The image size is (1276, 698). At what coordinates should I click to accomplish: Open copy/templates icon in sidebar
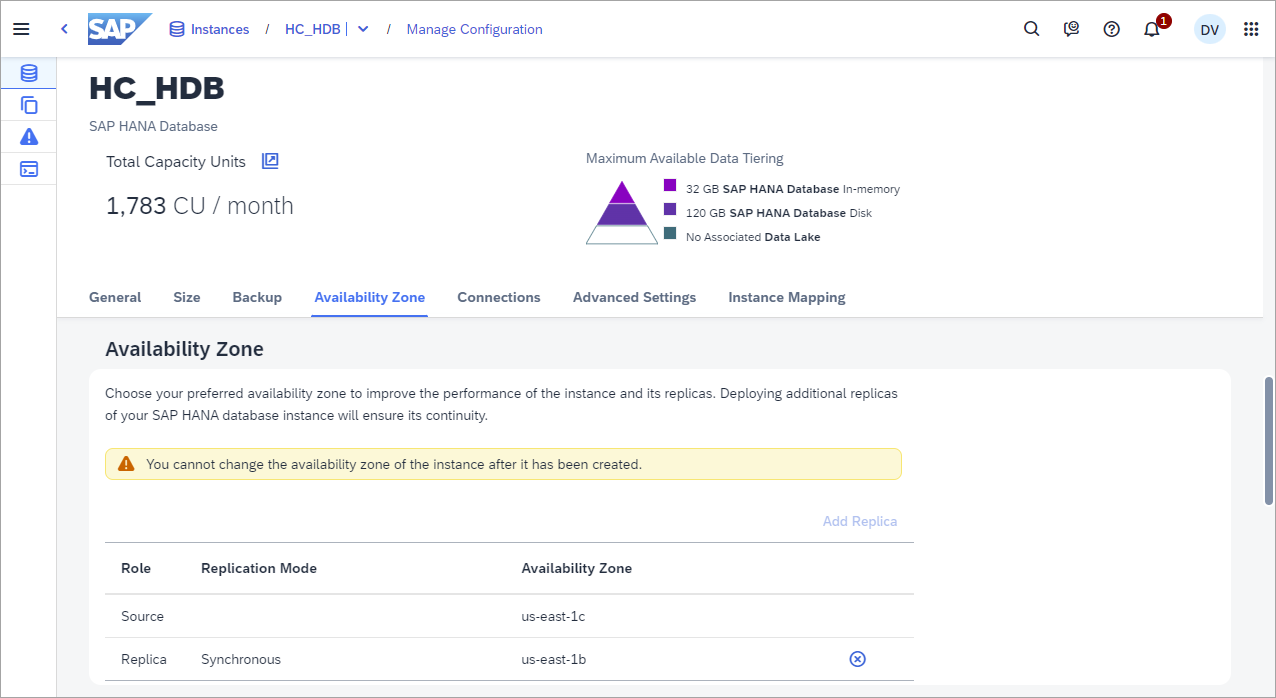pos(29,105)
